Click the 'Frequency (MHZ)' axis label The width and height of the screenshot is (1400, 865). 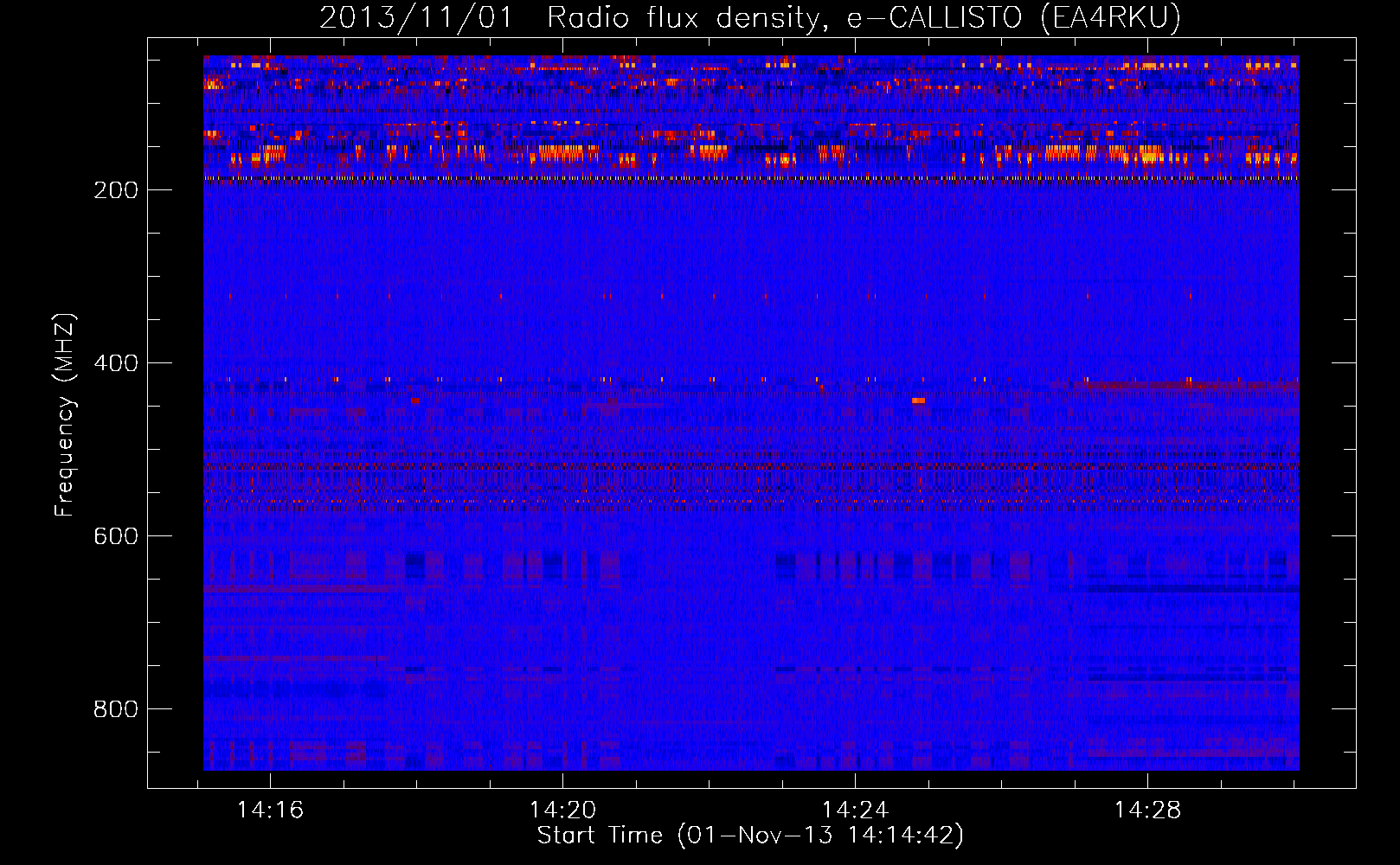pyautogui.click(x=65, y=414)
